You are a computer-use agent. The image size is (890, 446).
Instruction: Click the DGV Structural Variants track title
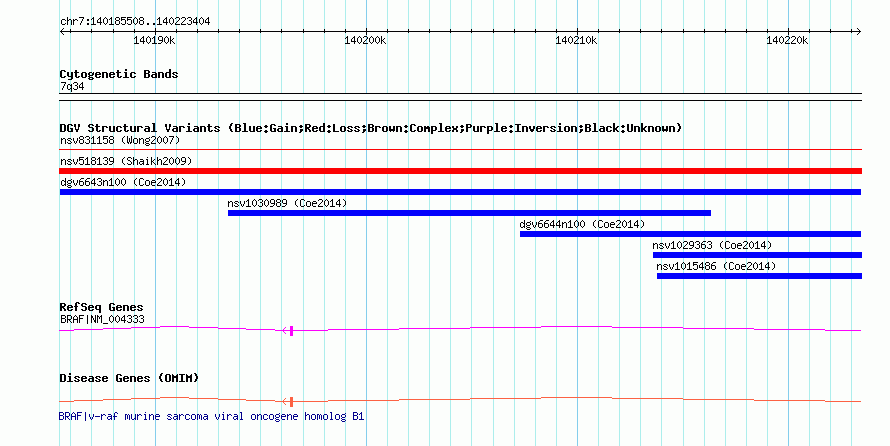pos(371,128)
